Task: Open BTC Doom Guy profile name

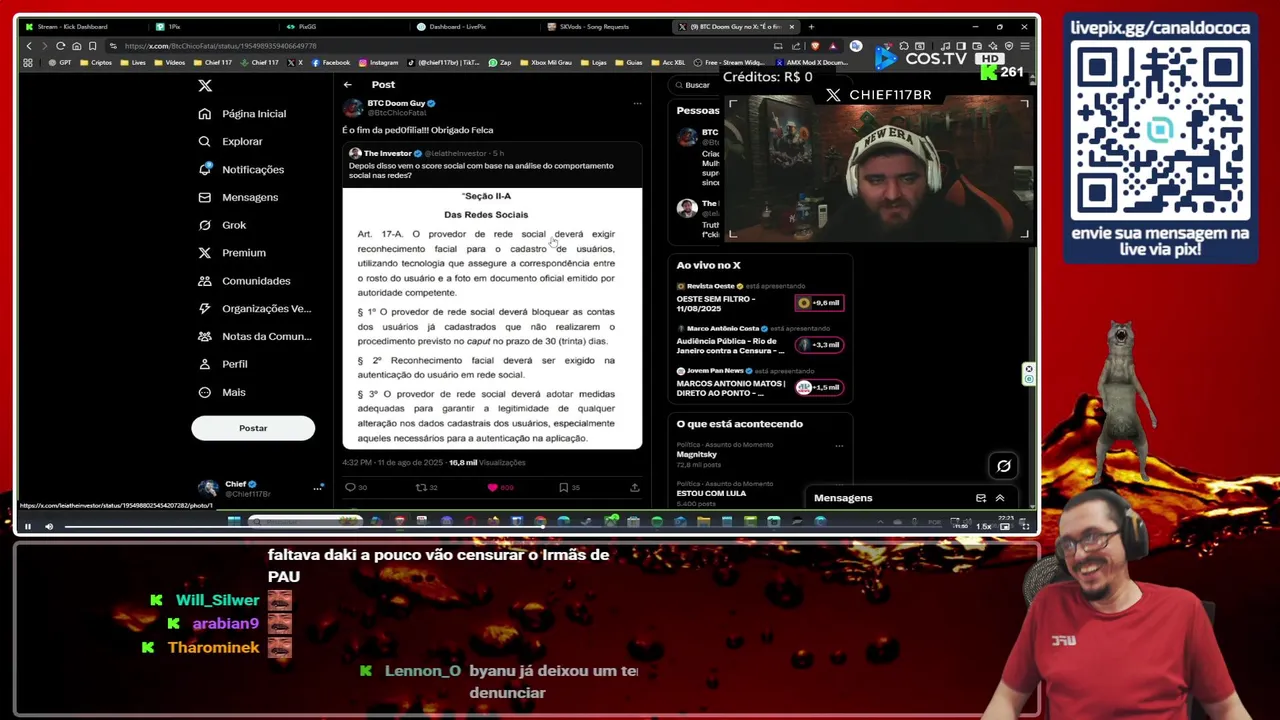Action: pos(396,103)
